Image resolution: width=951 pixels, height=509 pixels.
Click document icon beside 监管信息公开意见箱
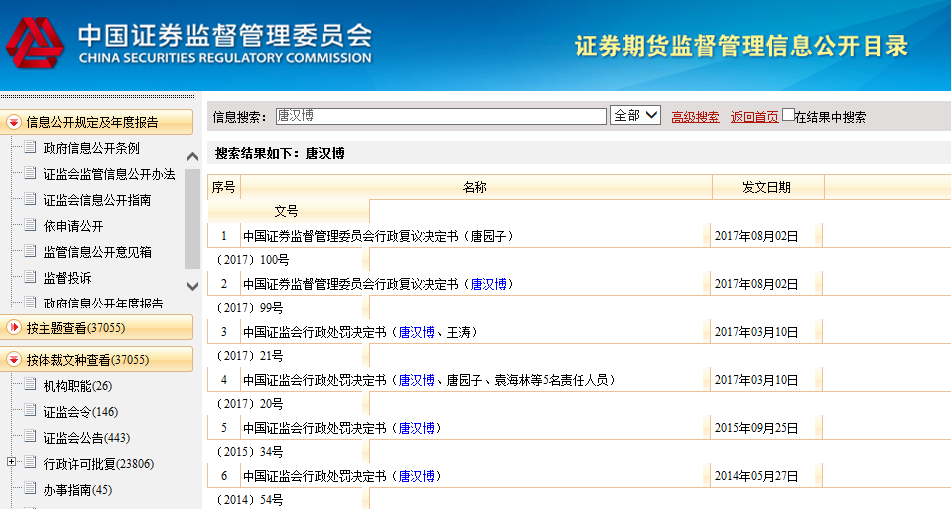(x=30, y=251)
